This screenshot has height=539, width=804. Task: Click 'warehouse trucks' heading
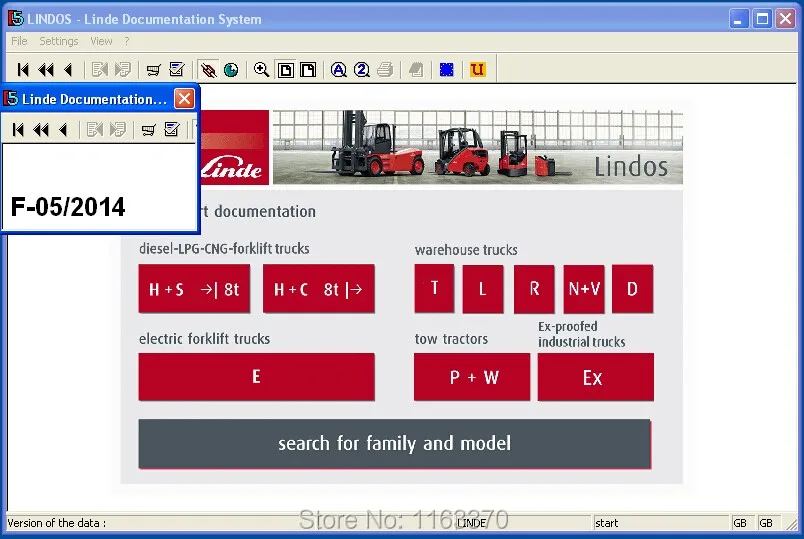pyautogui.click(x=466, y=250)
